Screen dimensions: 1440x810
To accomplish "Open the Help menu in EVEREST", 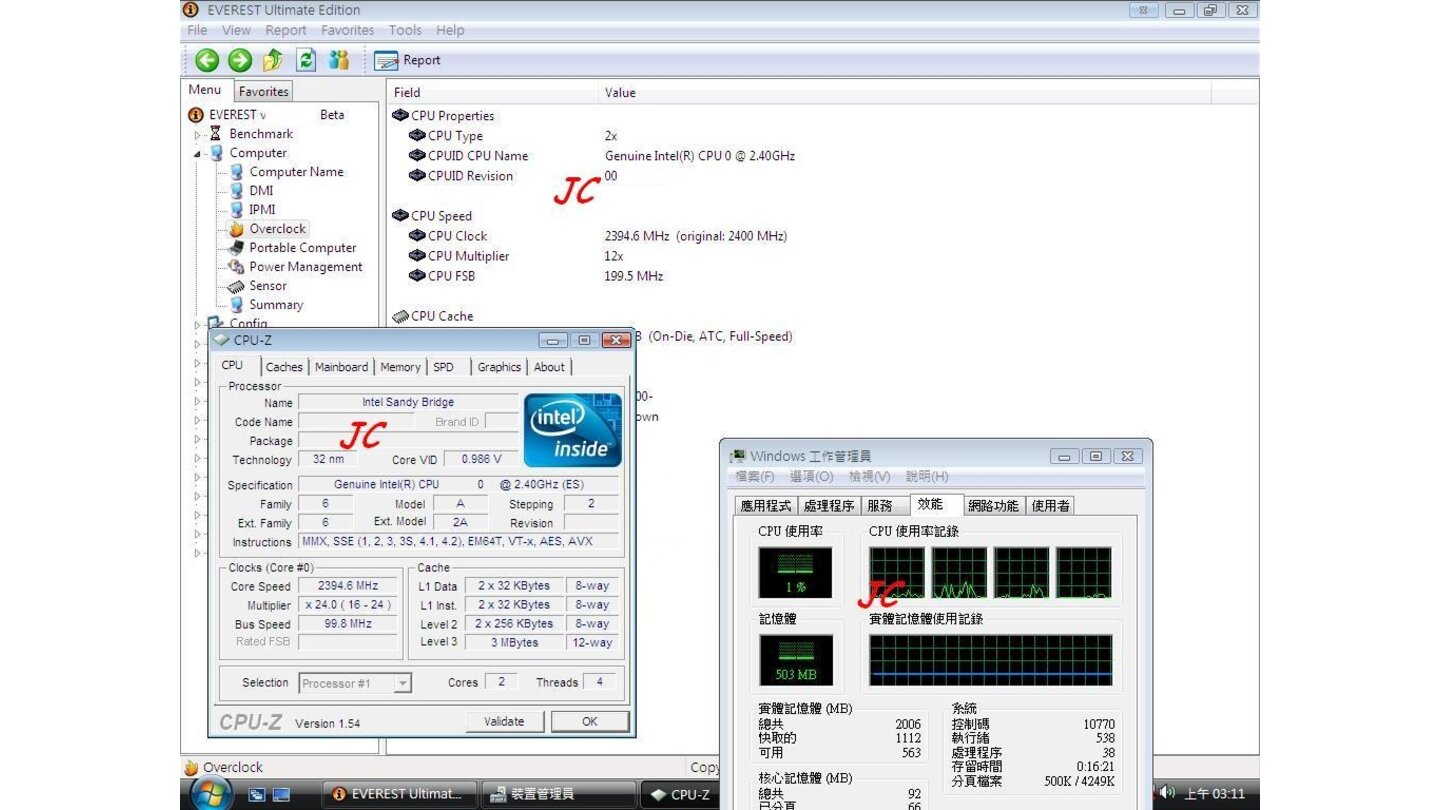I will pyautogui.click(x=450, y=30).
